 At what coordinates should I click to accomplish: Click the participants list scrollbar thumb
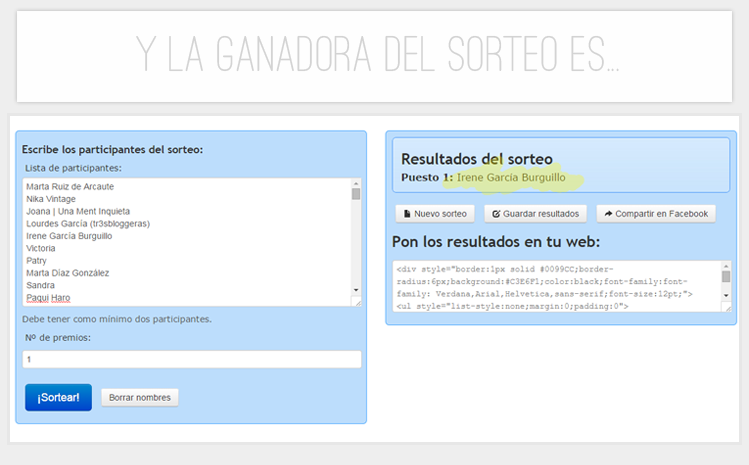coord(356,194)
